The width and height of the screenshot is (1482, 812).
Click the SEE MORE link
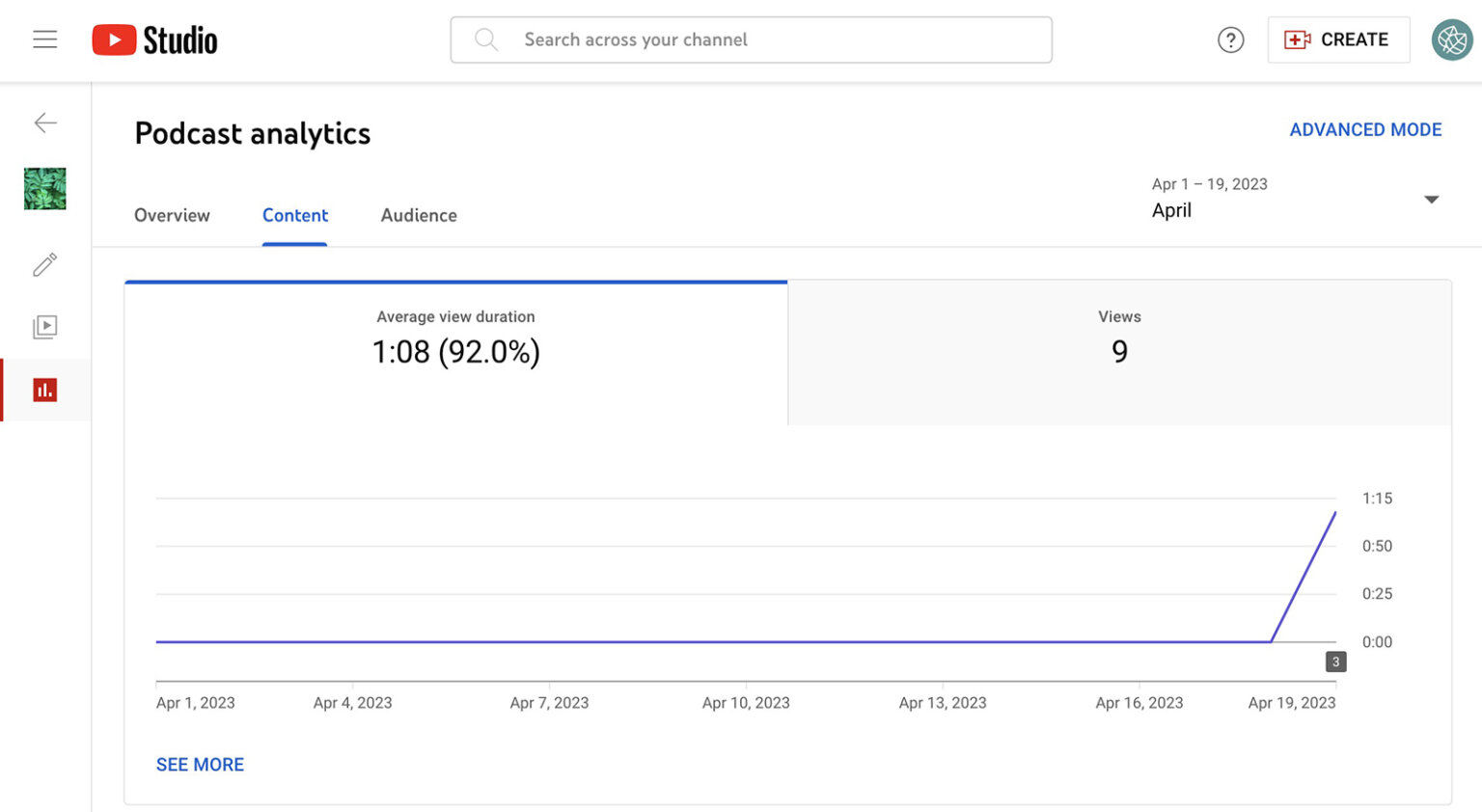200,764
